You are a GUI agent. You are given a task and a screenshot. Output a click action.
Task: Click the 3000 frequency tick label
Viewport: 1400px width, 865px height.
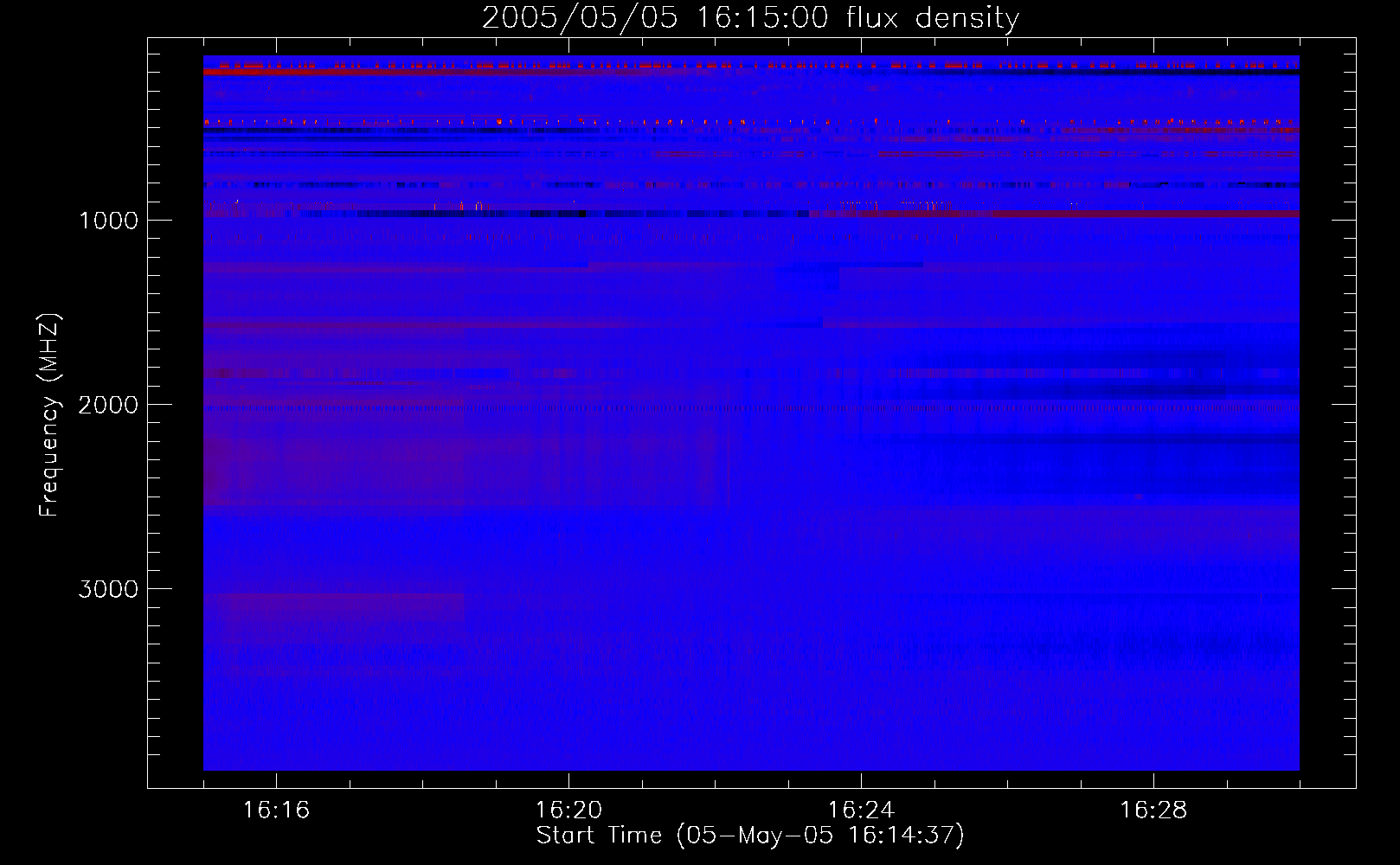click(x=108, y=589)
